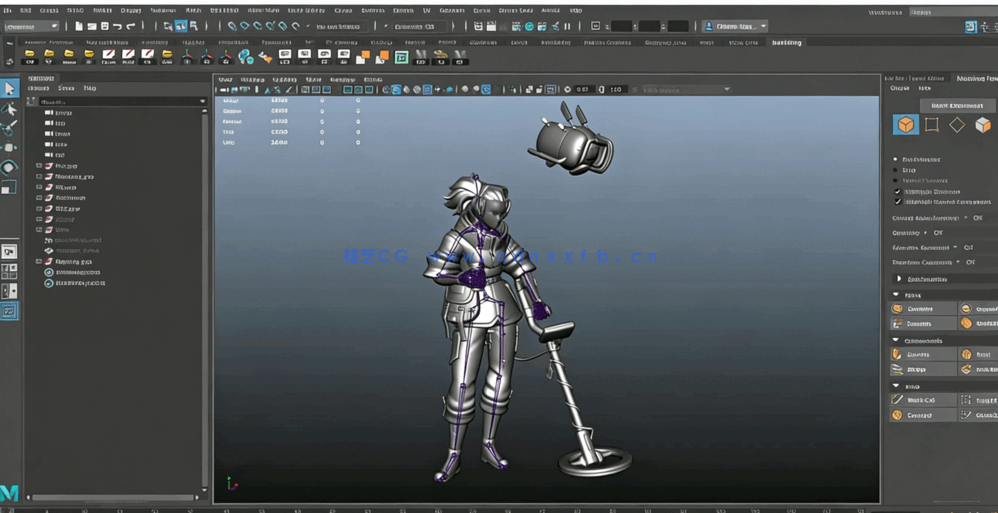
Task: Select the arrow selection tool in toolbox
Action: pyautogui.click(x=9, y=88)
